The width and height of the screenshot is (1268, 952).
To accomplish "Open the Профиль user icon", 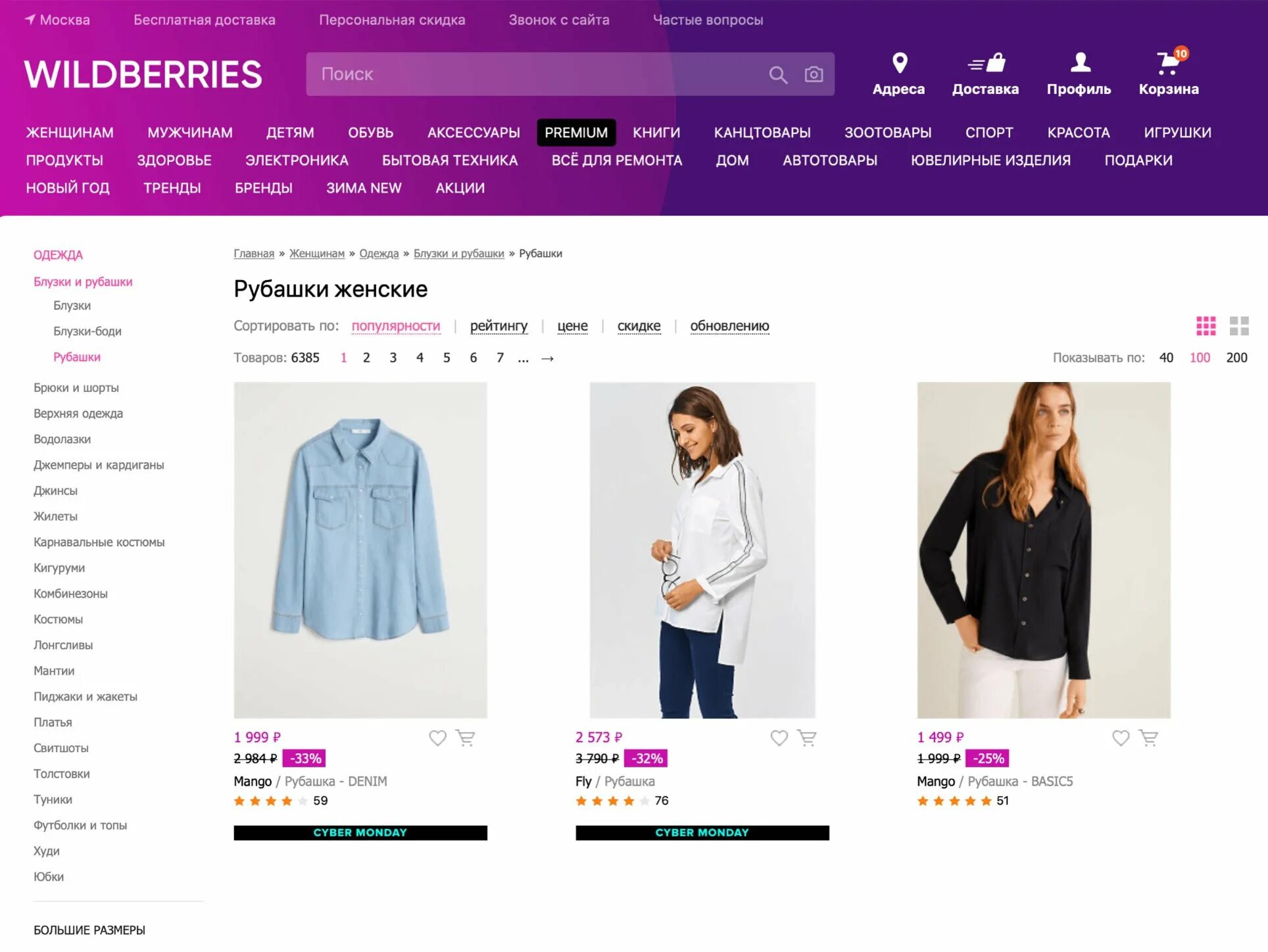I will coord(1080,63).
